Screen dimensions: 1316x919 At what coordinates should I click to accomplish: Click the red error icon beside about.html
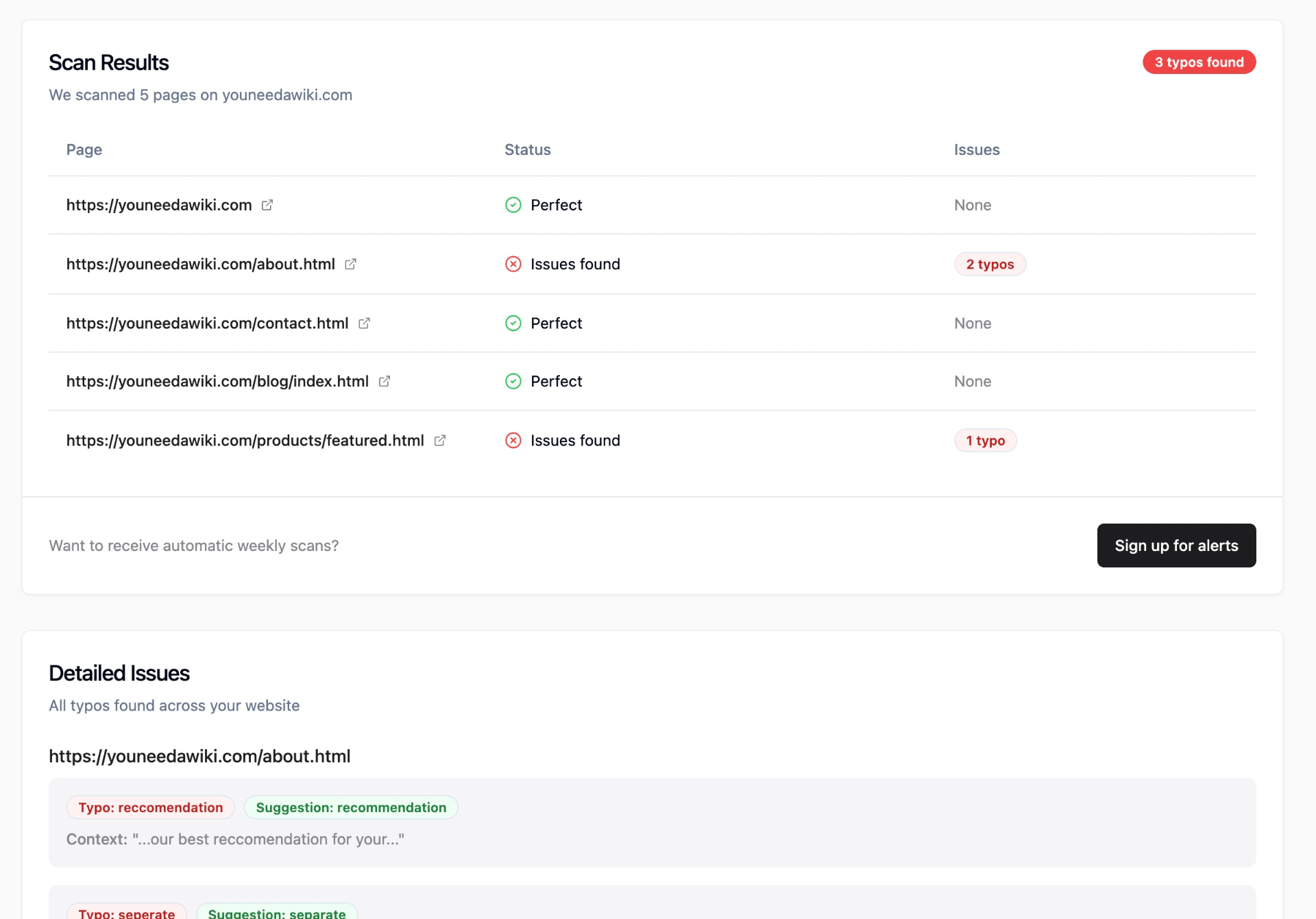pos(513,264)
